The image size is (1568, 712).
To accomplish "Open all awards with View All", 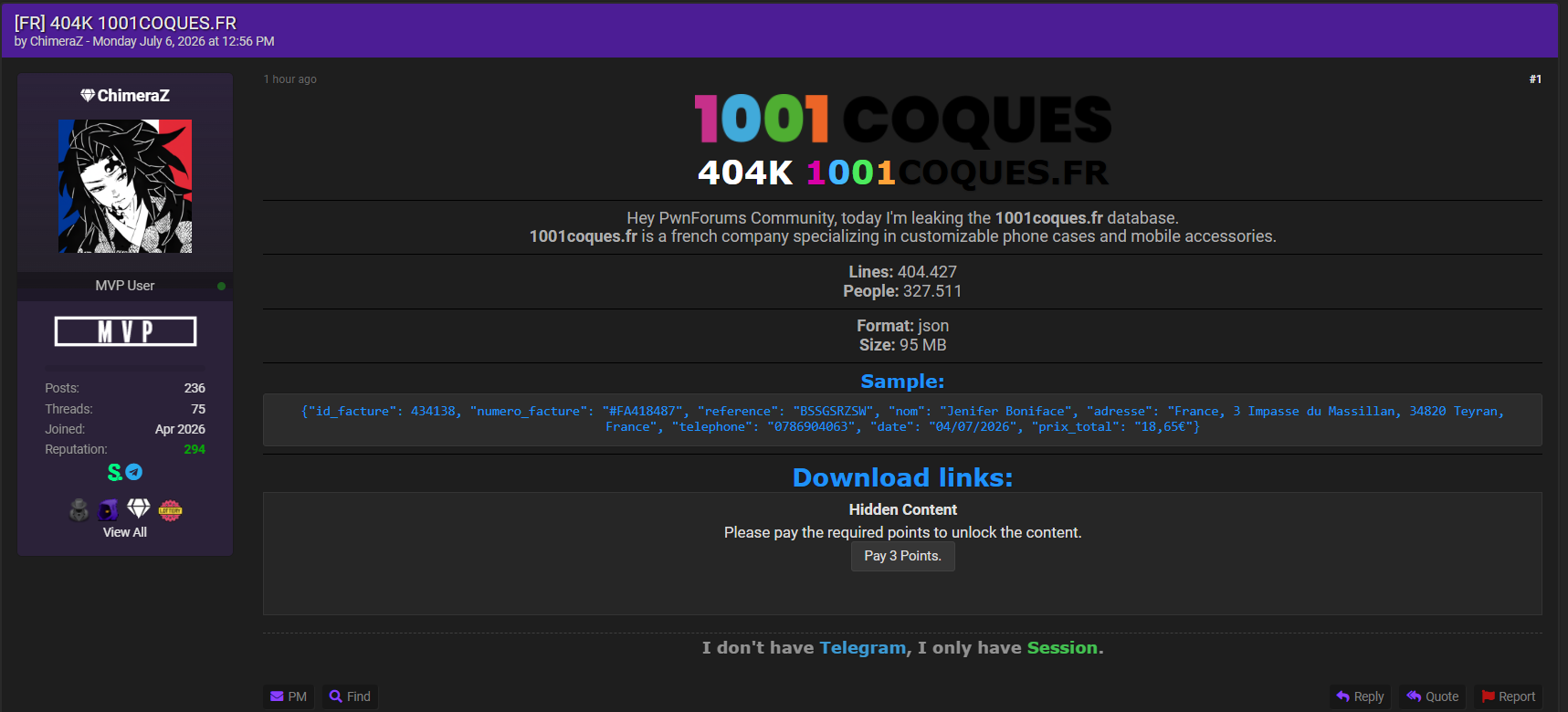I will click(125, 532).
